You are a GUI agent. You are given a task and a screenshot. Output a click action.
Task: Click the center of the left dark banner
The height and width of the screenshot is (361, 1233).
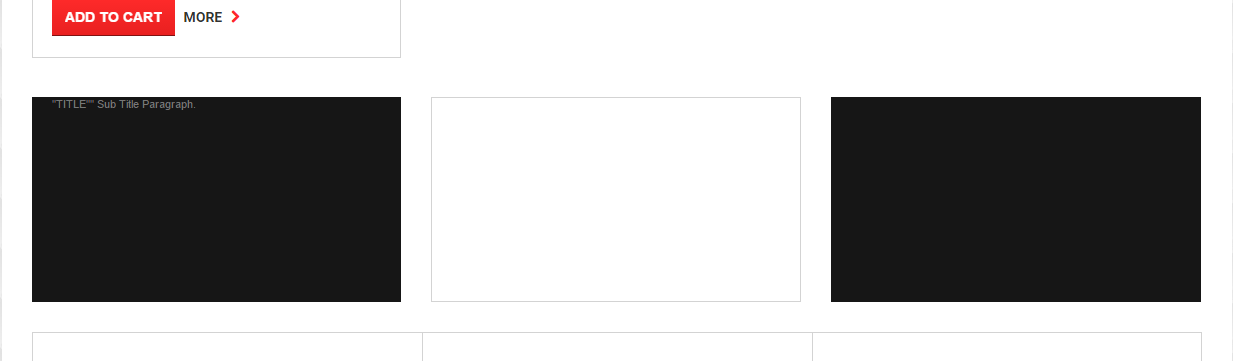tap(216, 199)
